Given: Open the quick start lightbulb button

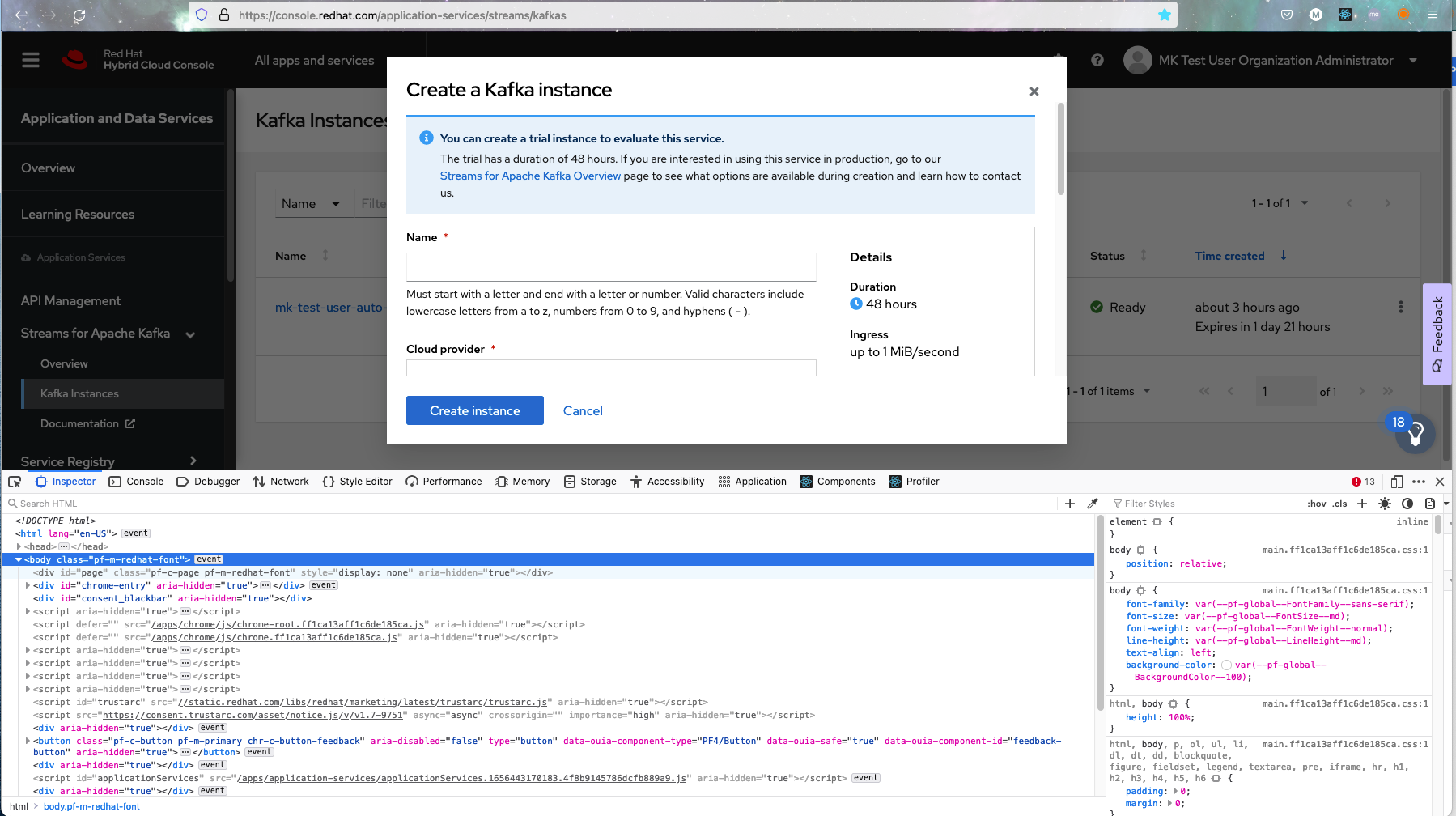Looking at the screenshot, I should [x=1416, y=435].
